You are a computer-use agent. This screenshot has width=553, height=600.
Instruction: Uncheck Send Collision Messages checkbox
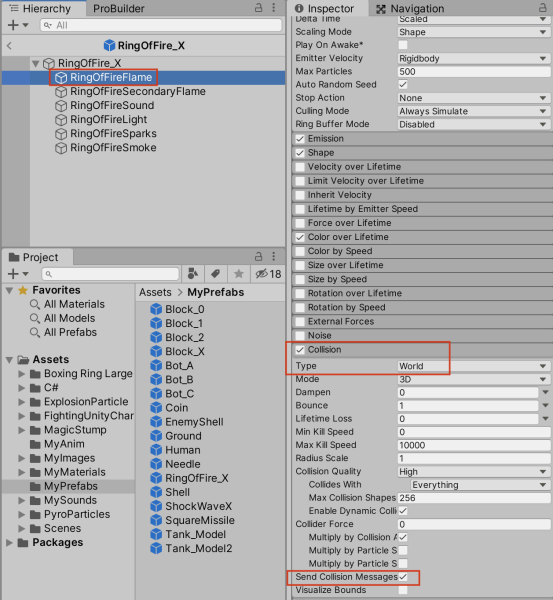click(x=403, y=577)
